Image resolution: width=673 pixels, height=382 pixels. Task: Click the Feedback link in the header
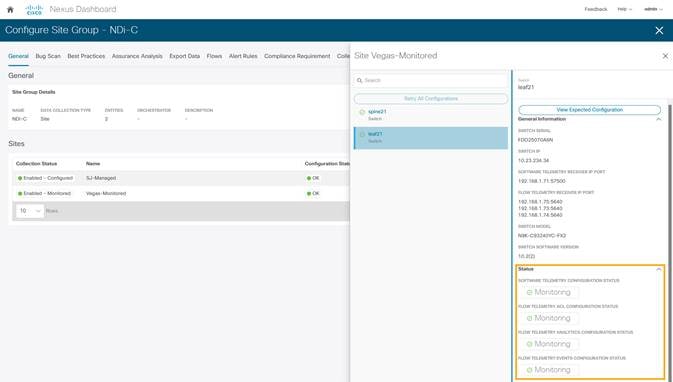click(x=596, y=9)
